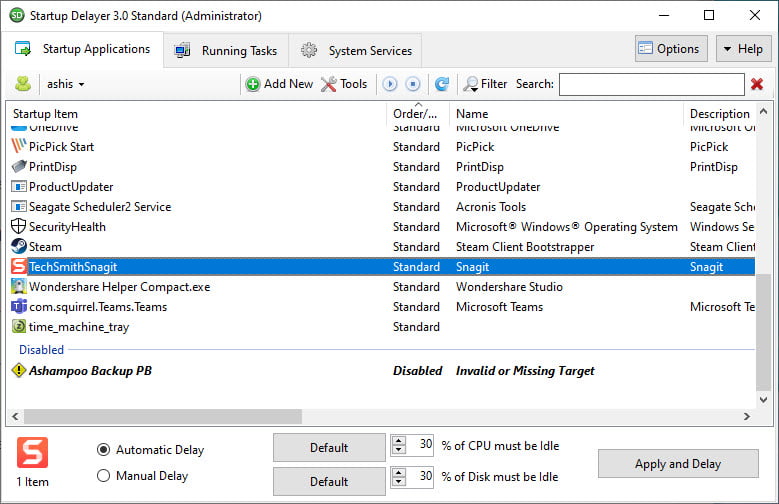779x504 pixels.
Task: Select the Wondershare Helper Compact.exe text
Action: pyautogui.click(x=119, y=287)
